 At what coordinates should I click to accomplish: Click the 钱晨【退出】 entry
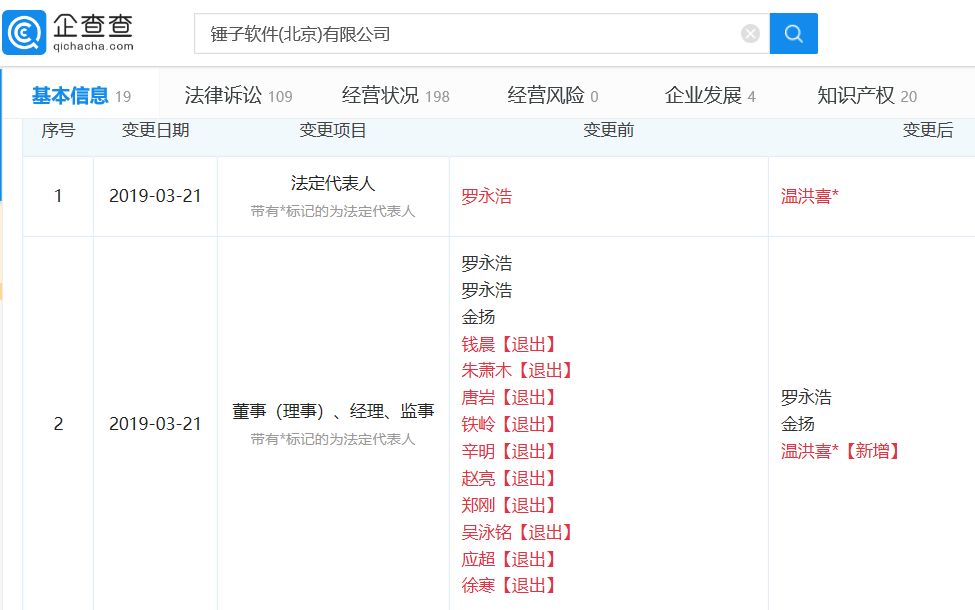click(508, 344)
